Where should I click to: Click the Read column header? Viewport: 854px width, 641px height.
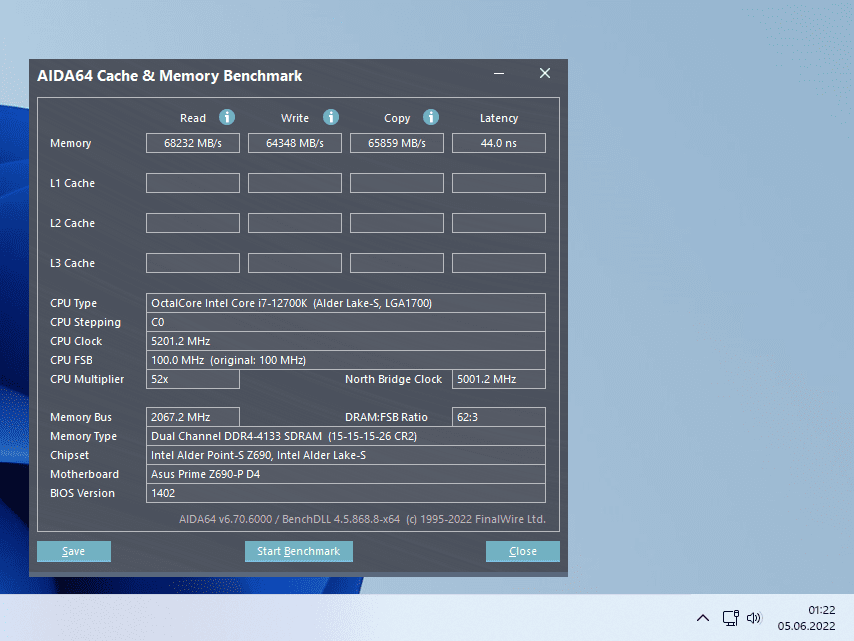(x=193, y=118)
